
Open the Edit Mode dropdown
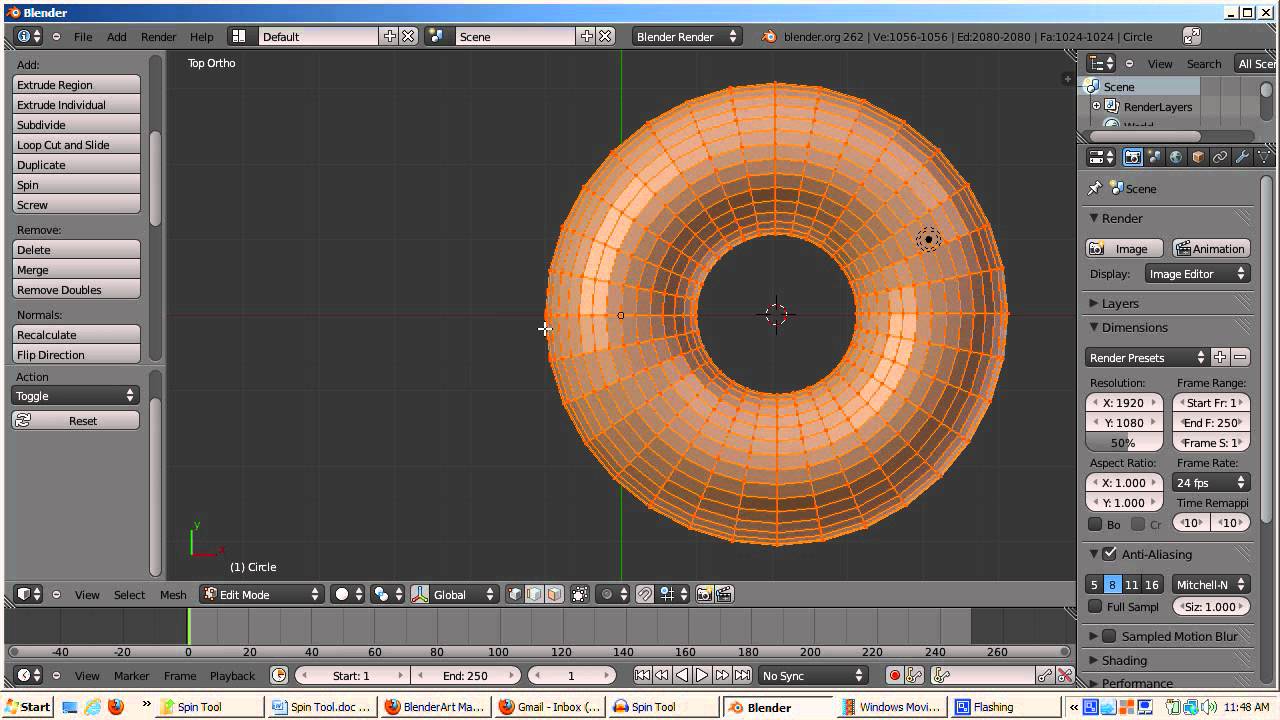click(262, 594)
